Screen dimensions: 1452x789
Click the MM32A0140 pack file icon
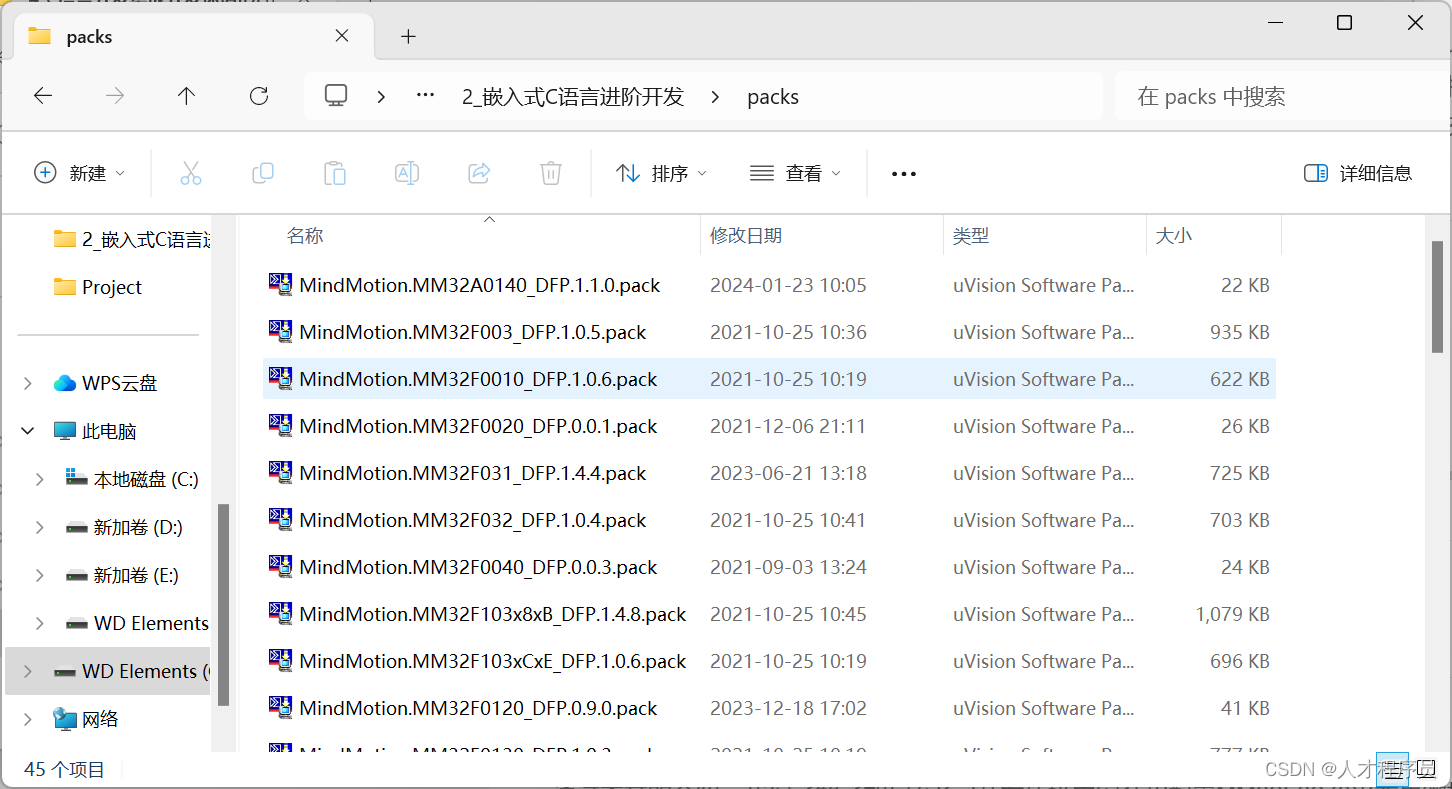tap(281, 285)
